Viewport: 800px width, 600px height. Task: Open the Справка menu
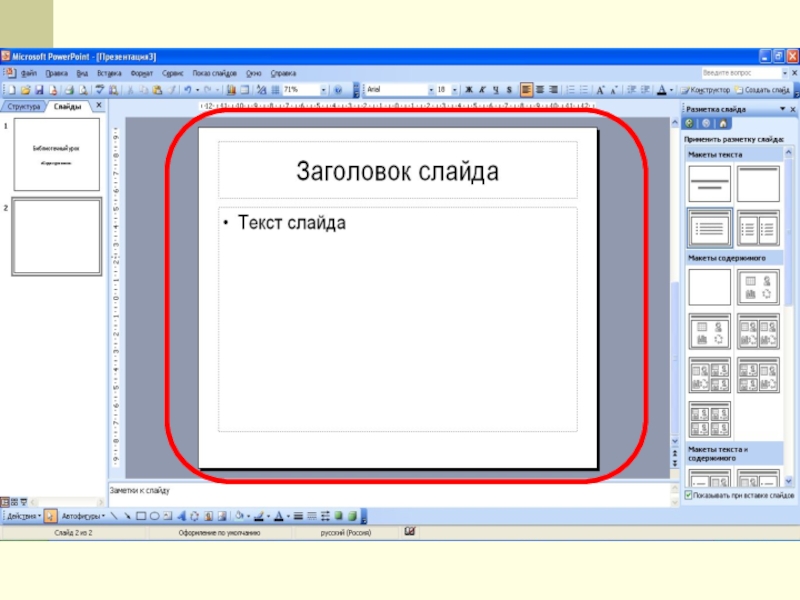tap(283, 73)
